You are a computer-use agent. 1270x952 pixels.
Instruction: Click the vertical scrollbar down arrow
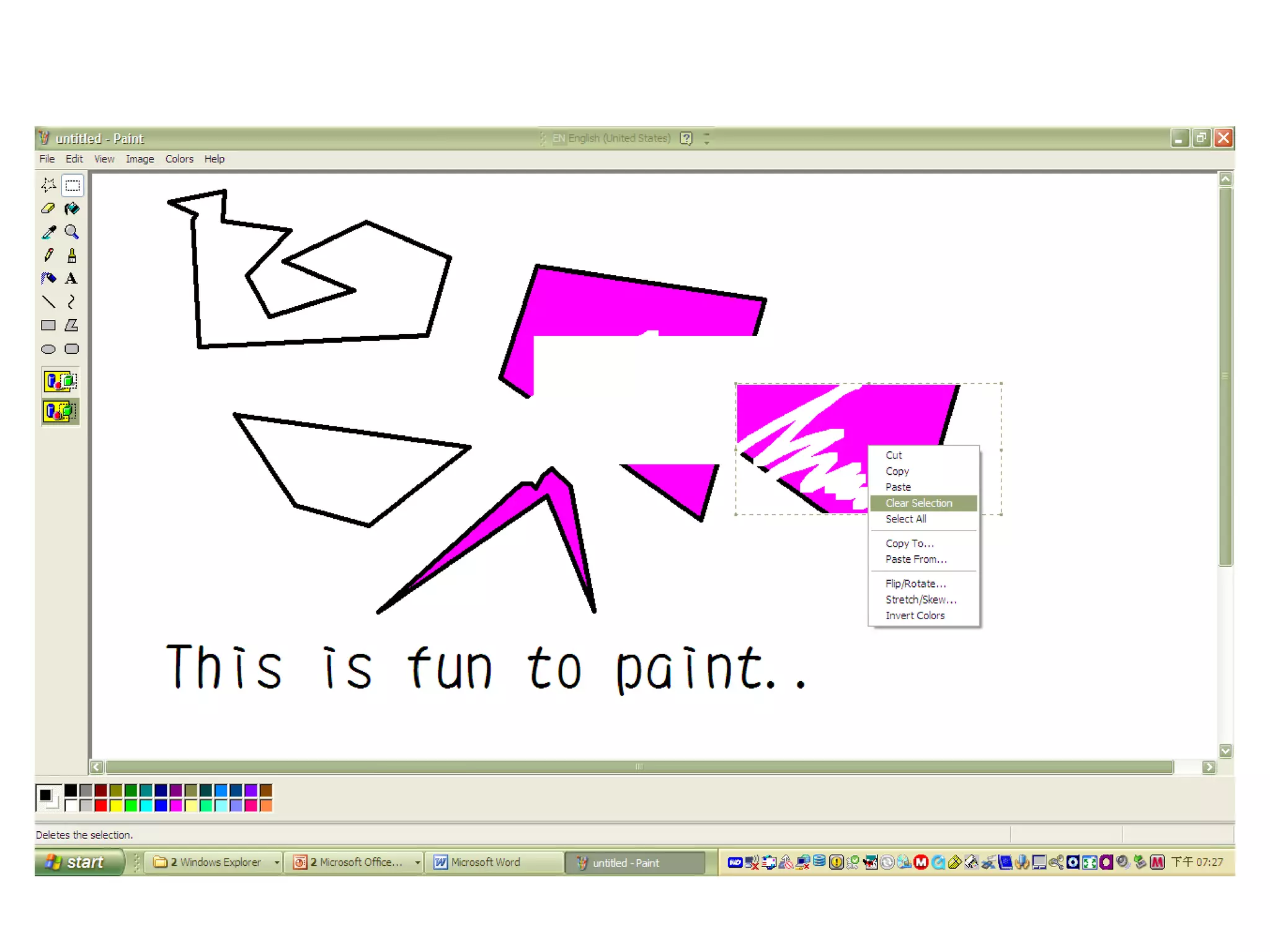1225,751
